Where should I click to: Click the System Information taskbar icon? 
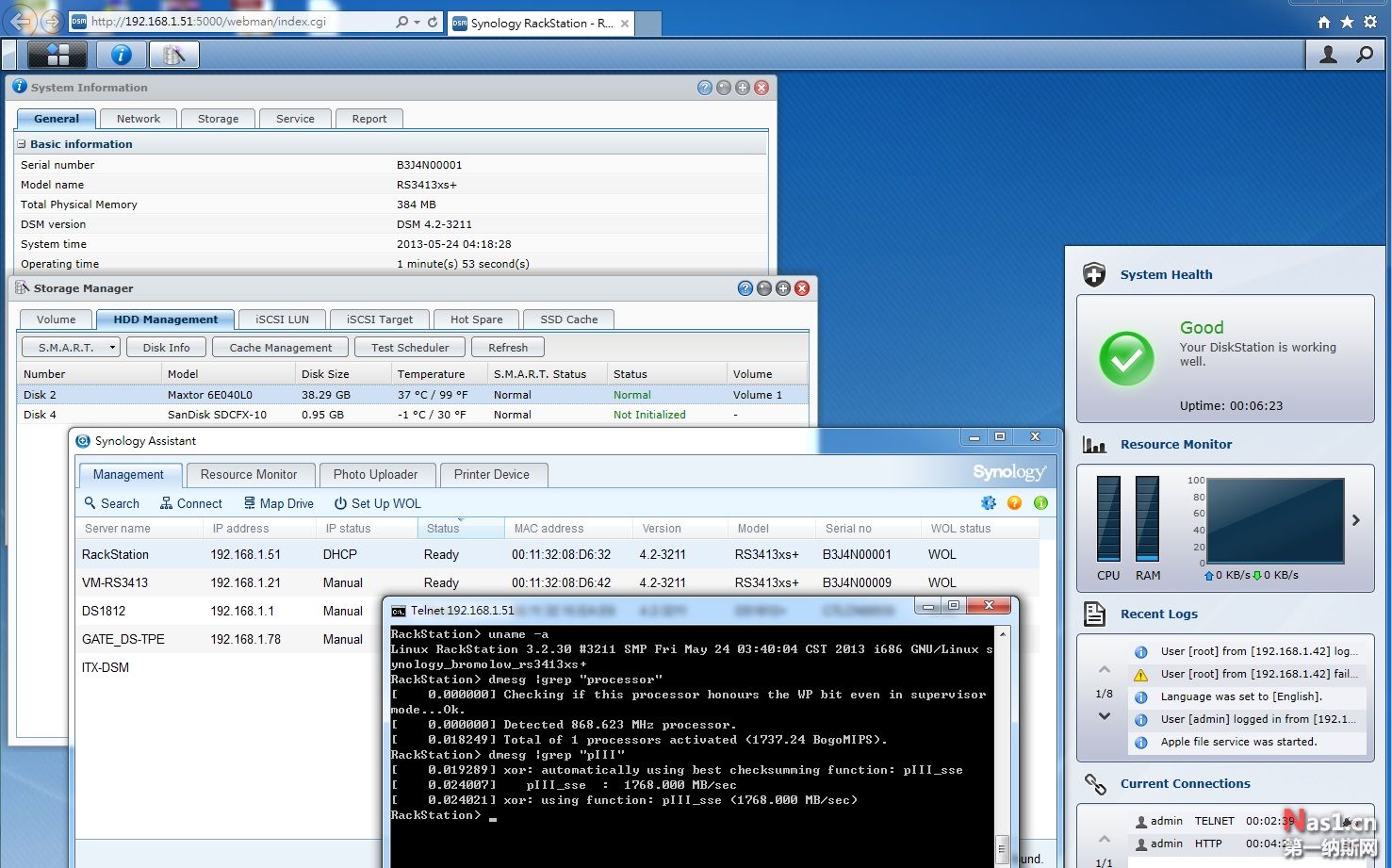122,55
